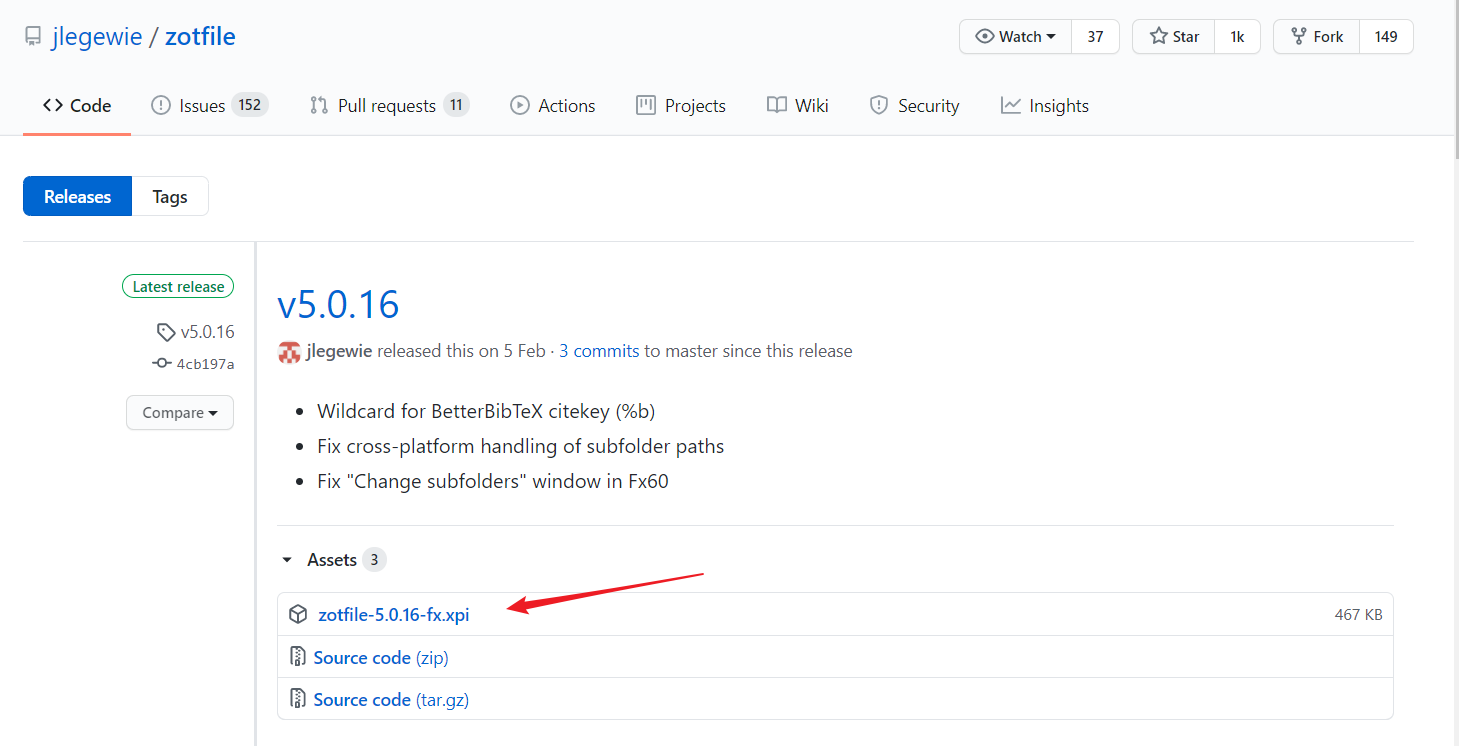The image size is (1459, 746).
Task: Open the Actions tab
Action: 553,105
